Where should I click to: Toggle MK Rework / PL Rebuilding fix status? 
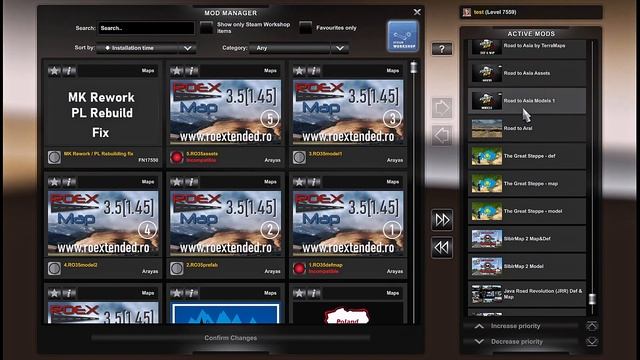click(54, 157)
